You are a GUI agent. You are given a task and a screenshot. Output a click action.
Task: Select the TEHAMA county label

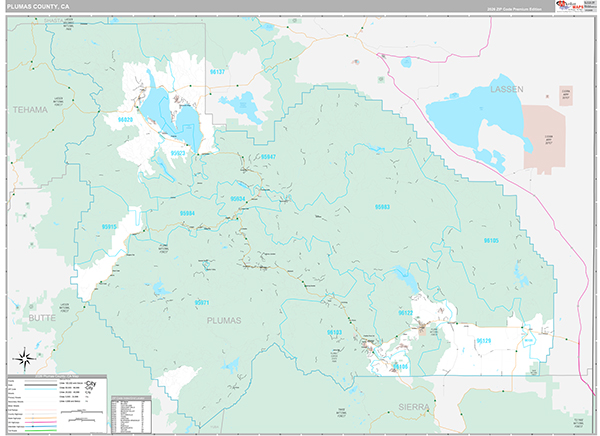tap(30, 110)
